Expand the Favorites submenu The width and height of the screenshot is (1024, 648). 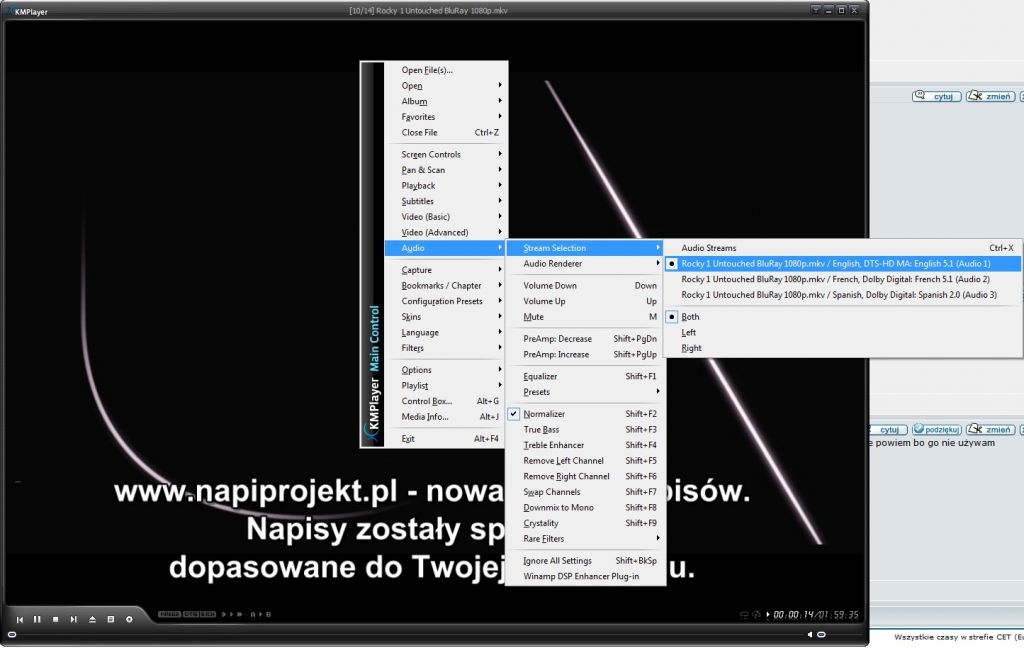[x=445, y=117]
